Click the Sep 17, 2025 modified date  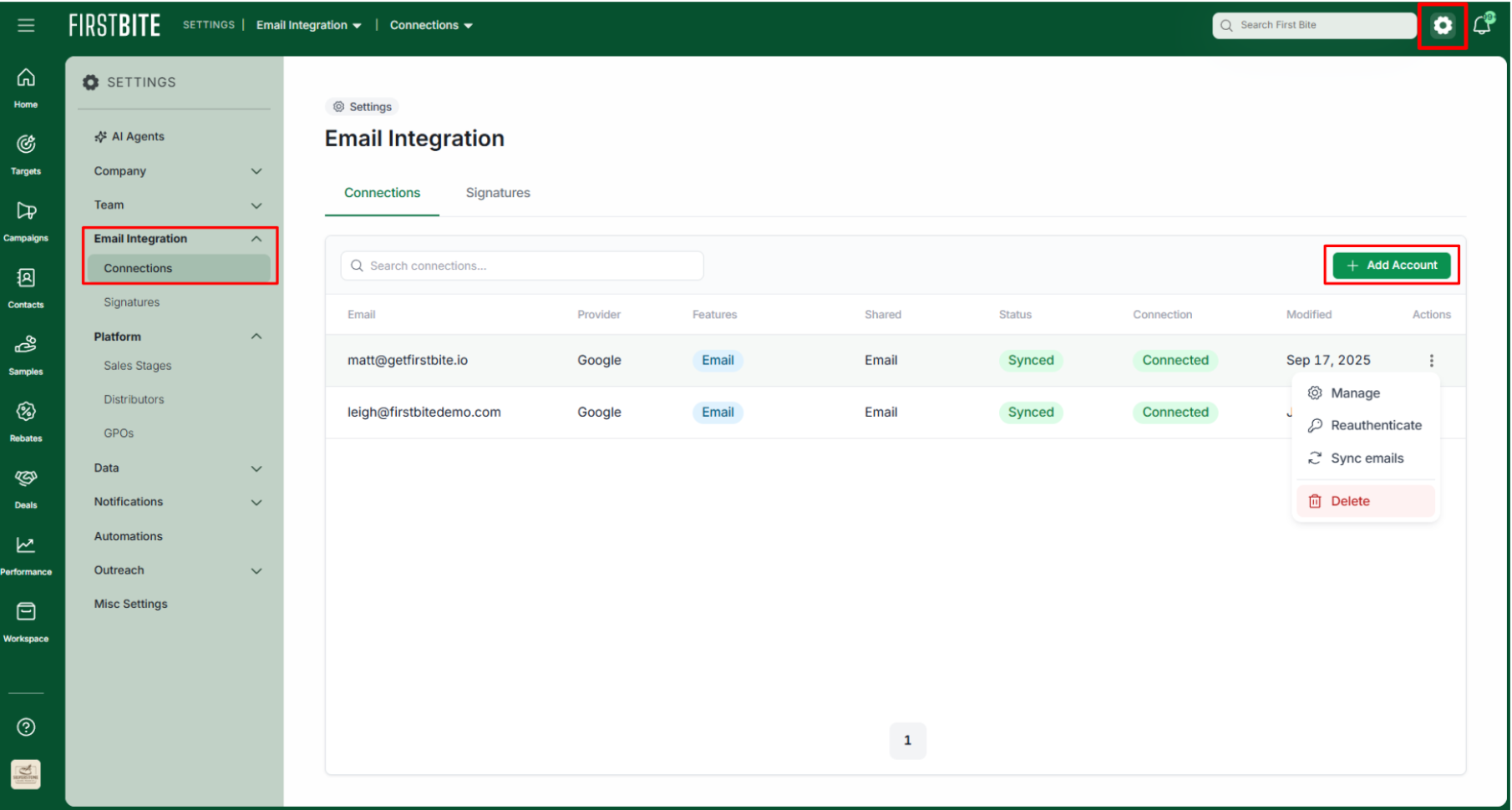click(1328, 361)
